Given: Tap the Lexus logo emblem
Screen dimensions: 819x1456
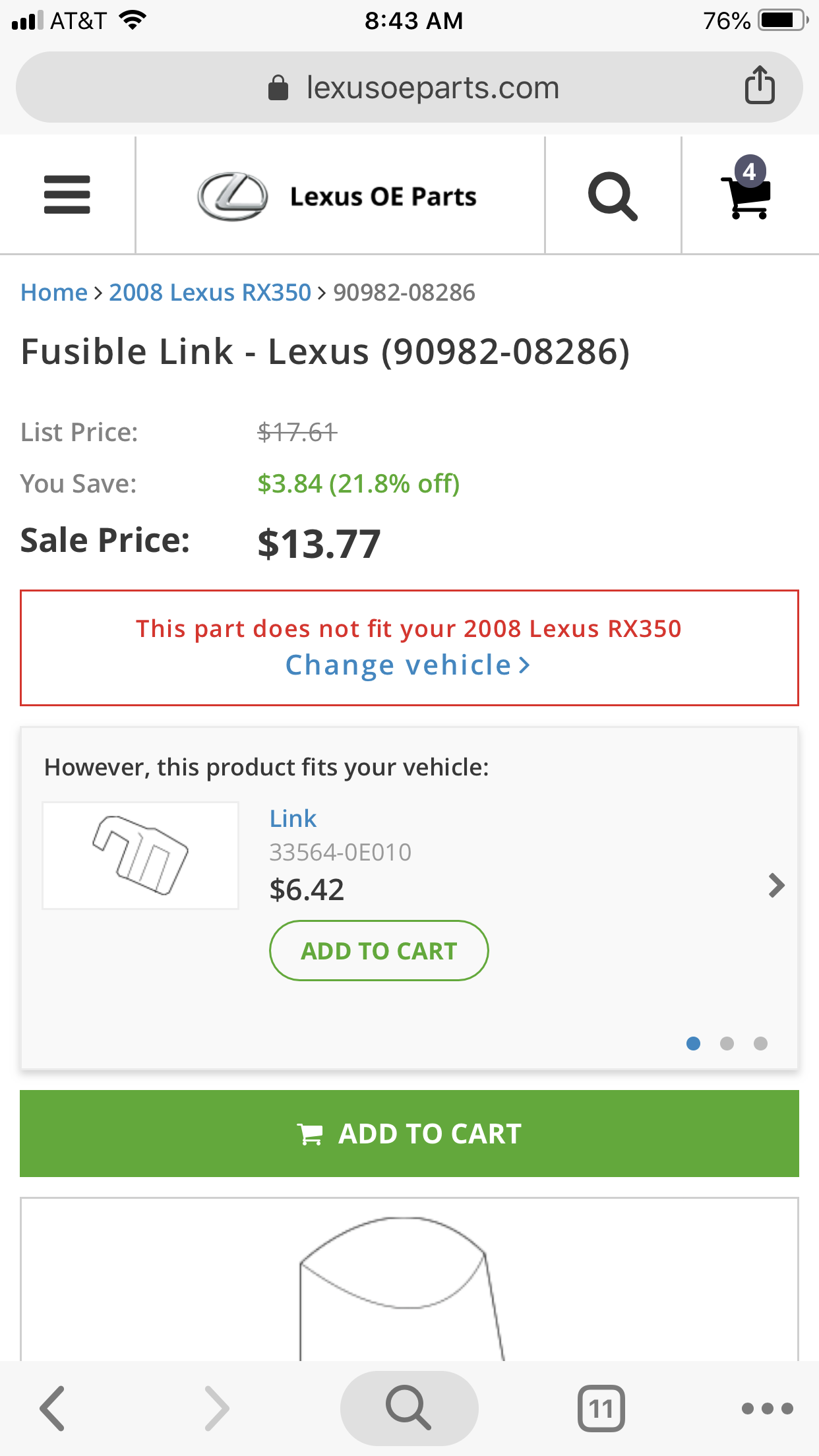Looking at the screenshot, I should tap(233, 197).
